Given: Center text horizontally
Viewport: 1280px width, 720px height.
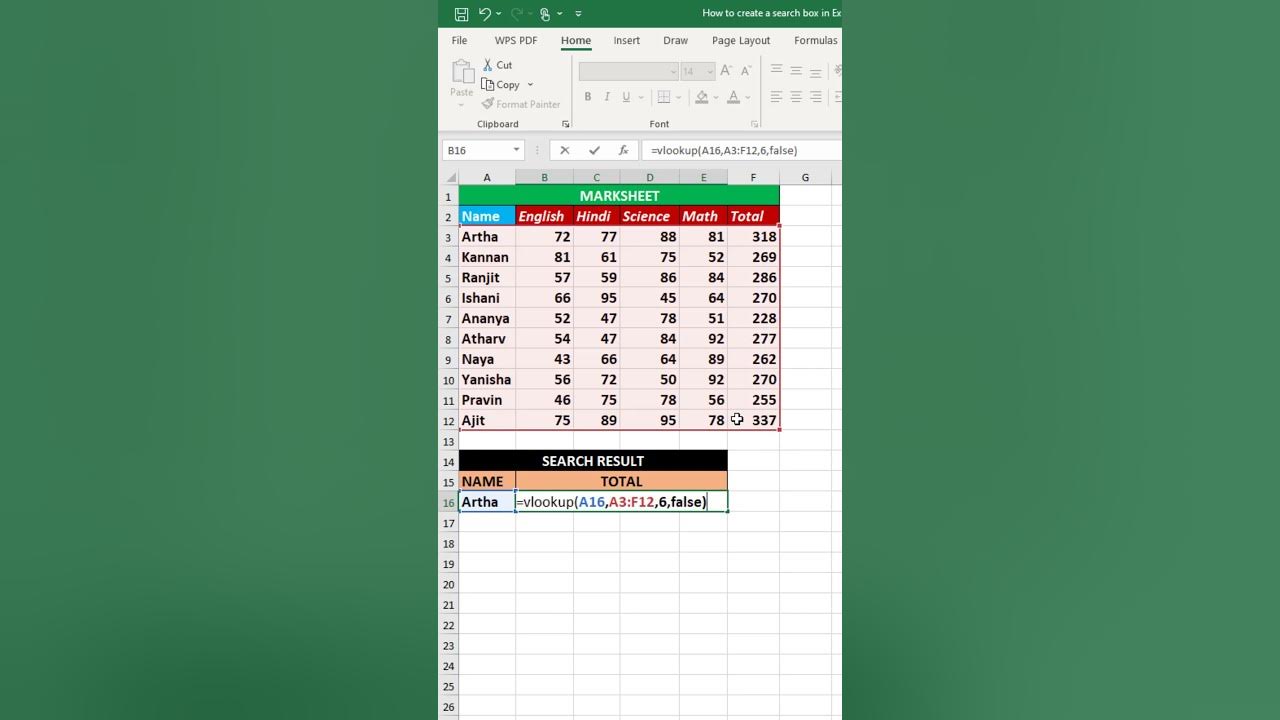Looking at the screenshot, I should pyautogui.click(x=796, y=97).
